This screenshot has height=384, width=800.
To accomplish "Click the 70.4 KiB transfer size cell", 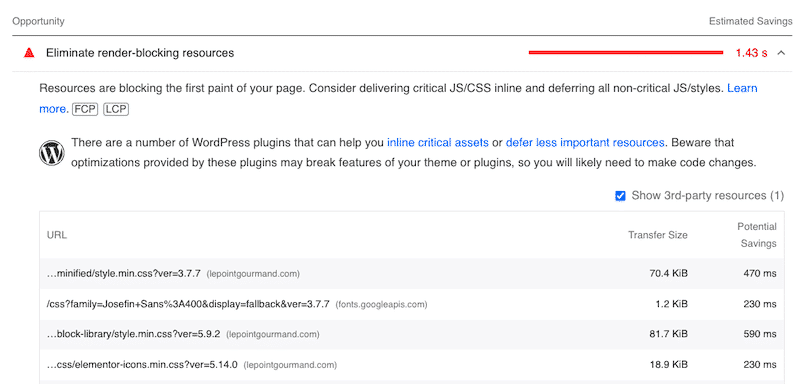I will point(668,273).
